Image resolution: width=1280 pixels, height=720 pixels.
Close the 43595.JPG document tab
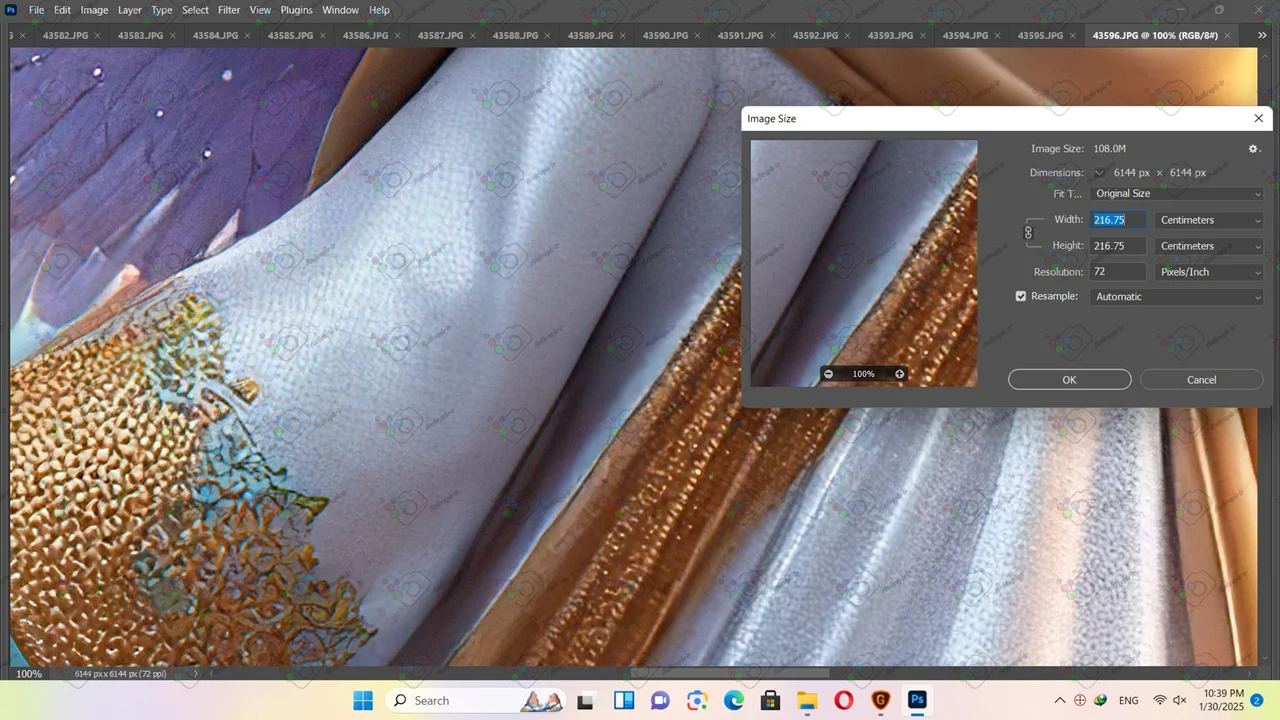point(1073,35)
